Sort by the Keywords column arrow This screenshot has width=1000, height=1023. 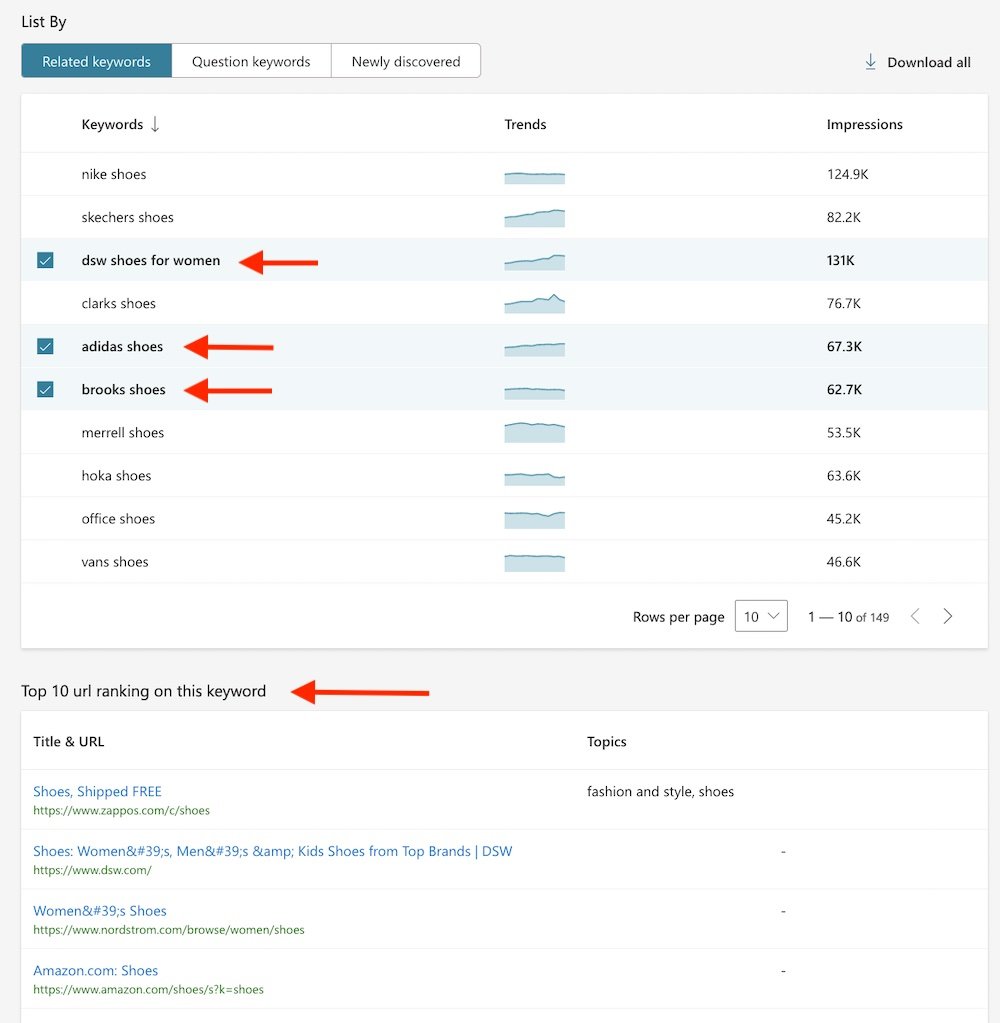coord(155,125)
